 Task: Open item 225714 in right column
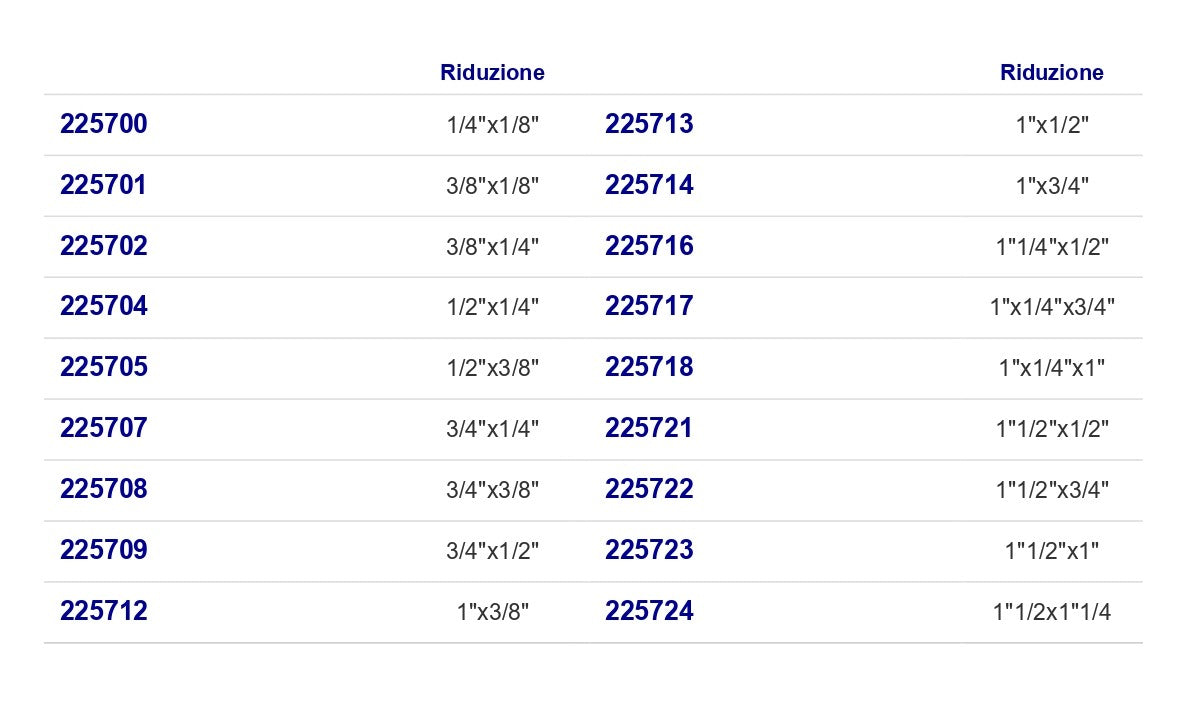(x=649, y=185)
